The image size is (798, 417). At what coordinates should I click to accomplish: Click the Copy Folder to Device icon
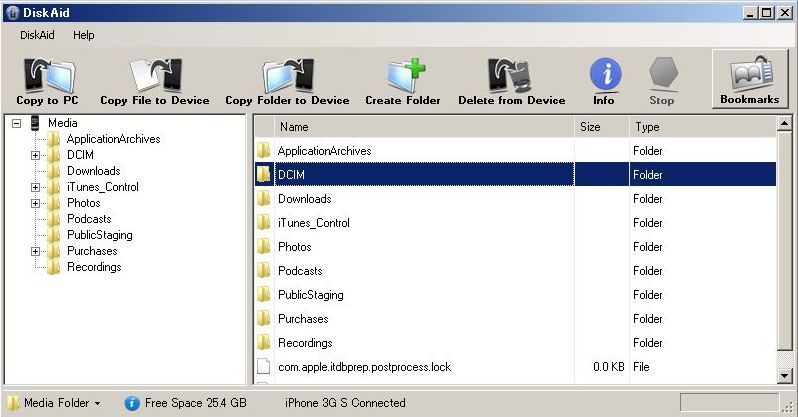pyautogui.click(x=288, y=75)
